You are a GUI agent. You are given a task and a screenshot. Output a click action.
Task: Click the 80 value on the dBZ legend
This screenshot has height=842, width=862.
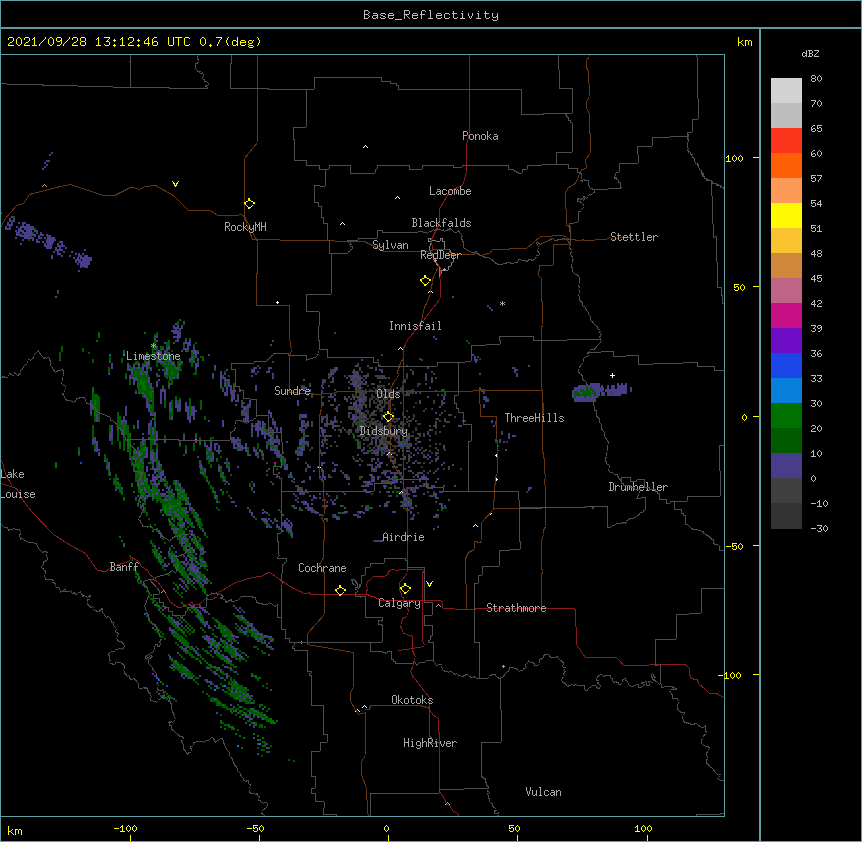pos(816,79)
